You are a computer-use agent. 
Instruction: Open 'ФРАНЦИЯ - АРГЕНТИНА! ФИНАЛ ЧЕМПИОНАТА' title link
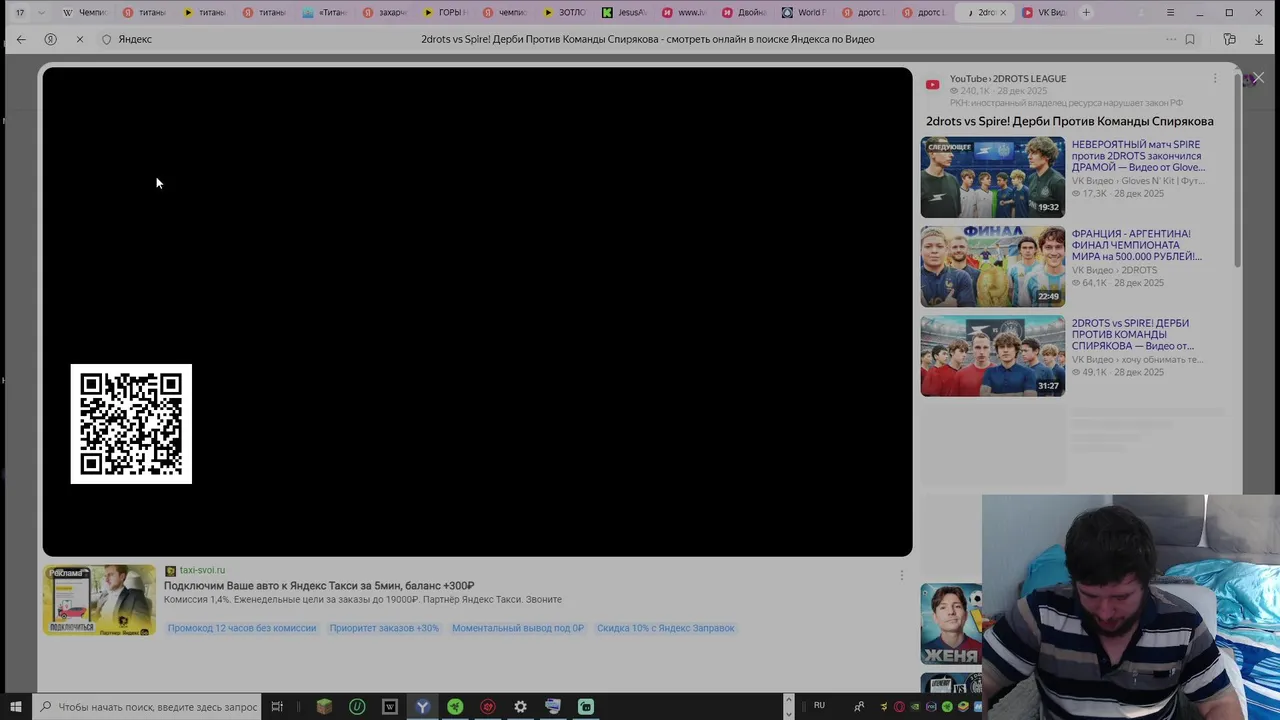[x=1136, y=245]
